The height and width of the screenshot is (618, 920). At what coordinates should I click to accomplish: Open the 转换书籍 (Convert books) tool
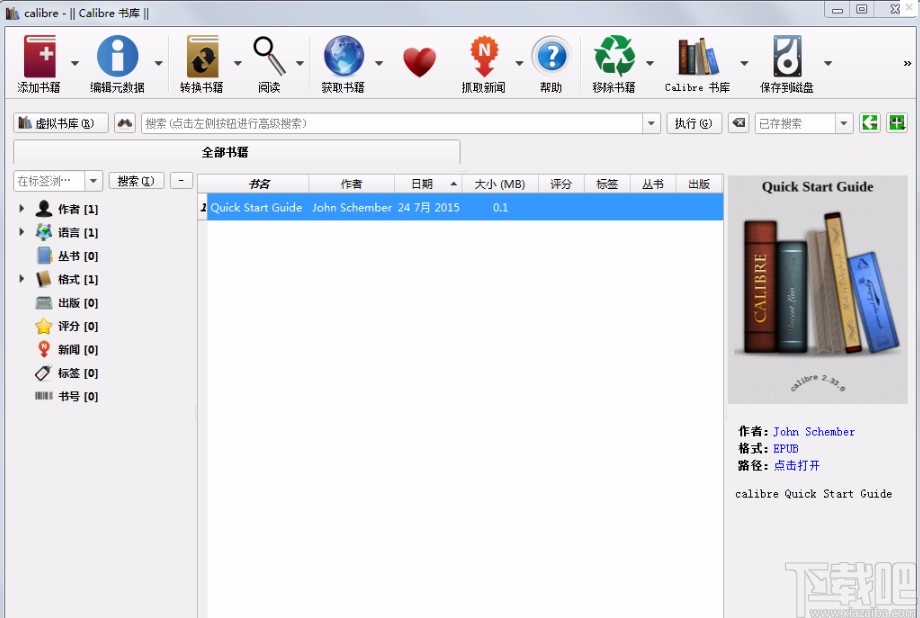[x=203, y=55]
